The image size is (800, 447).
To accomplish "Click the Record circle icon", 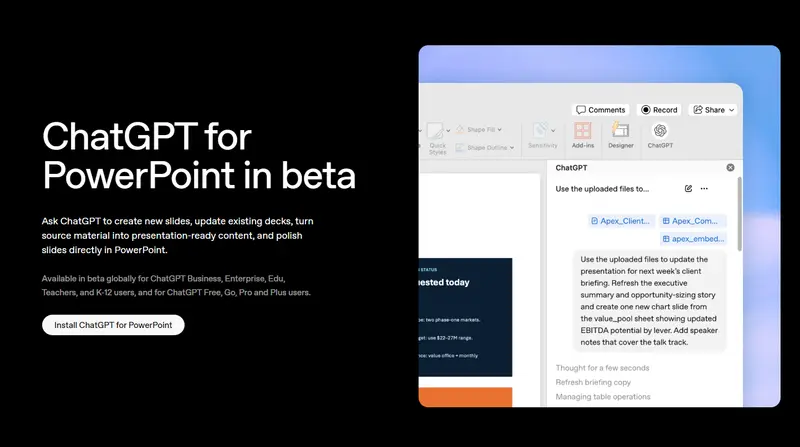I will click(645, 110).
